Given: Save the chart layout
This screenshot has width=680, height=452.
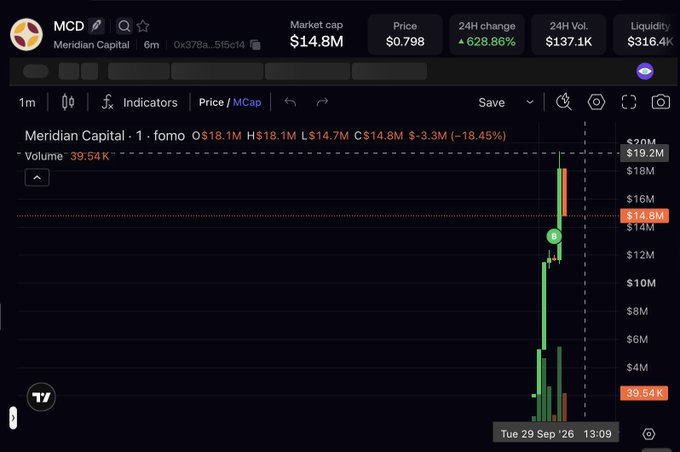Looking at the screenshot, I should tap(491, 103).
